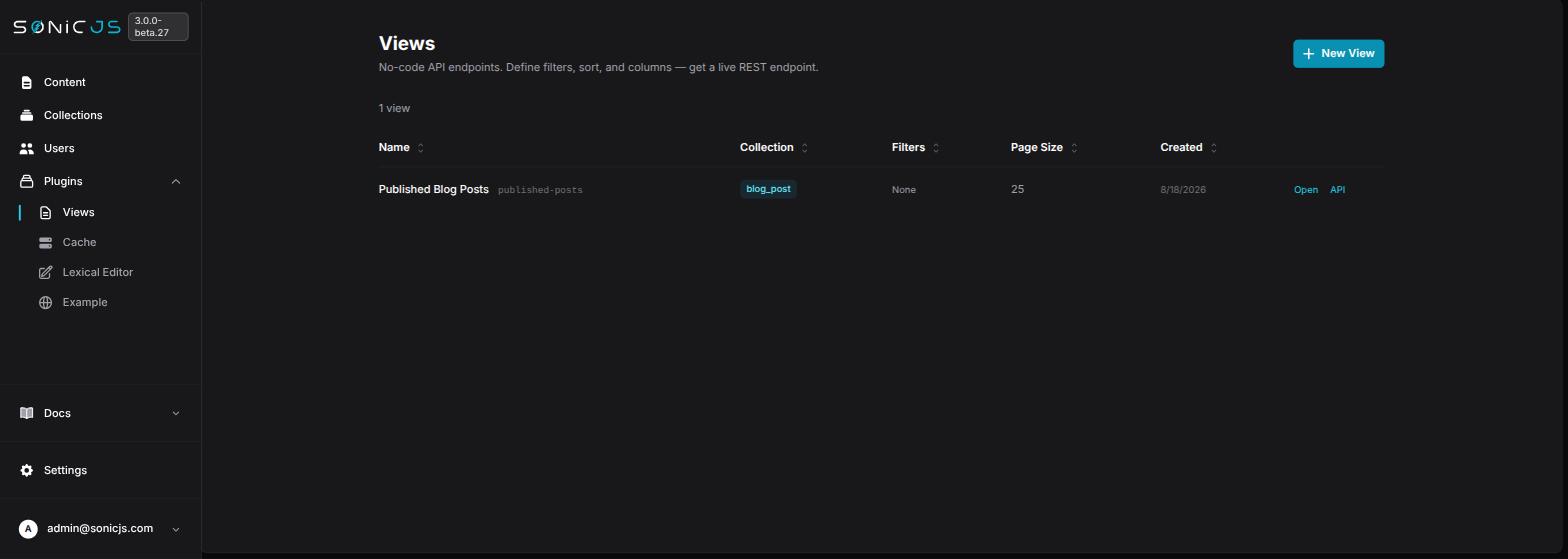The height and width of the screenshot is (559, 1568).
Task: Click the Example globe icon
Action: coord(45,302)
